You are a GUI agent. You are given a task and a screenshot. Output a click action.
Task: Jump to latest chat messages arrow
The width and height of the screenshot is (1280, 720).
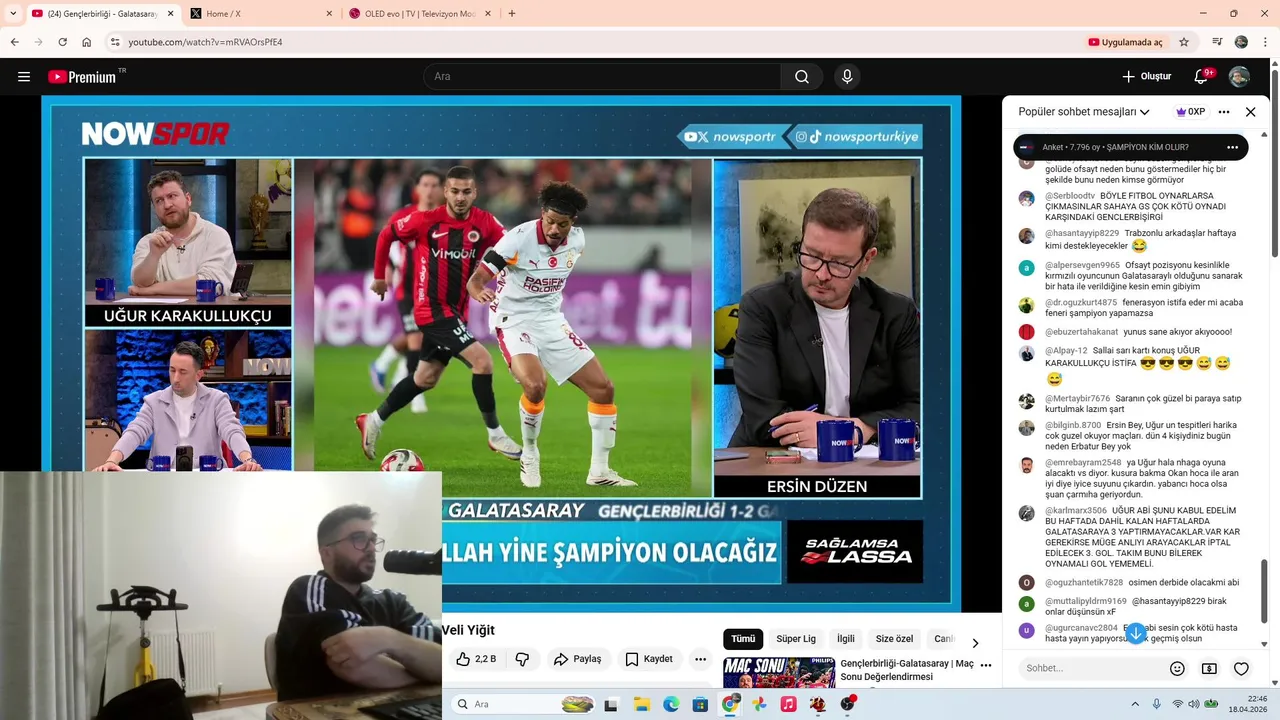(x=1135, y=634)
